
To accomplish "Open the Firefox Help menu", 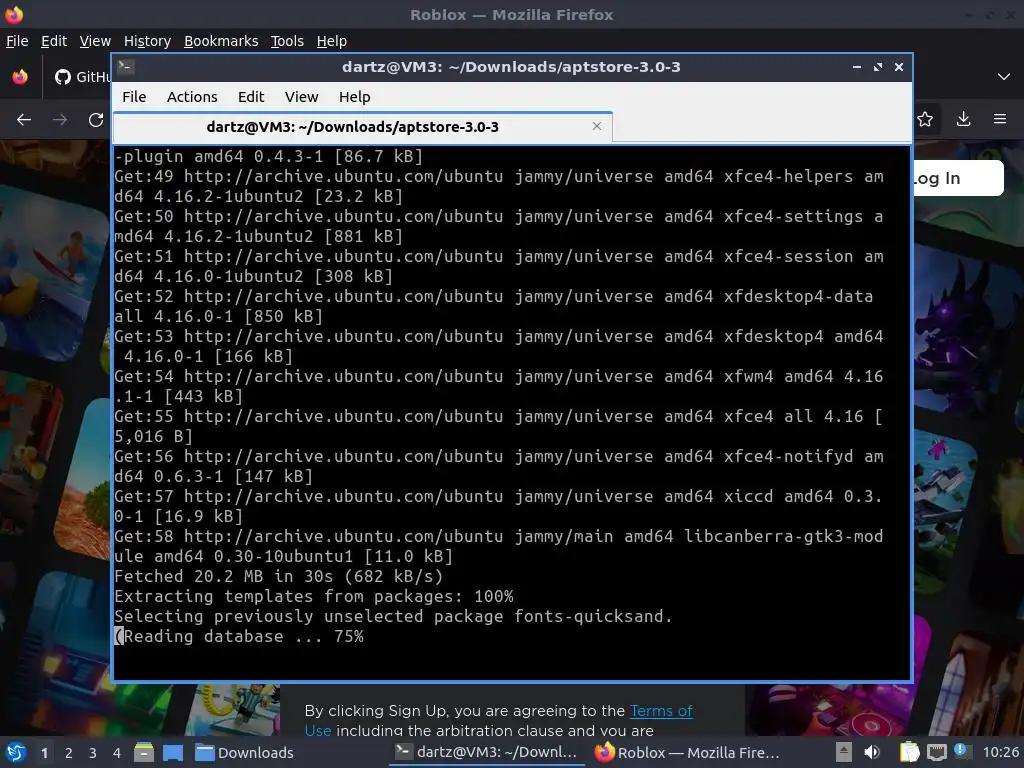I will click(x=331, y=41).
